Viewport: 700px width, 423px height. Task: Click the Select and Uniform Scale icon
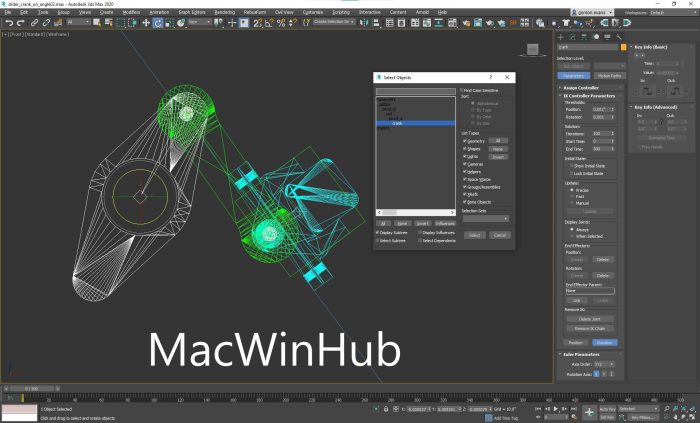pyautogui.click(x=169, y=23)
